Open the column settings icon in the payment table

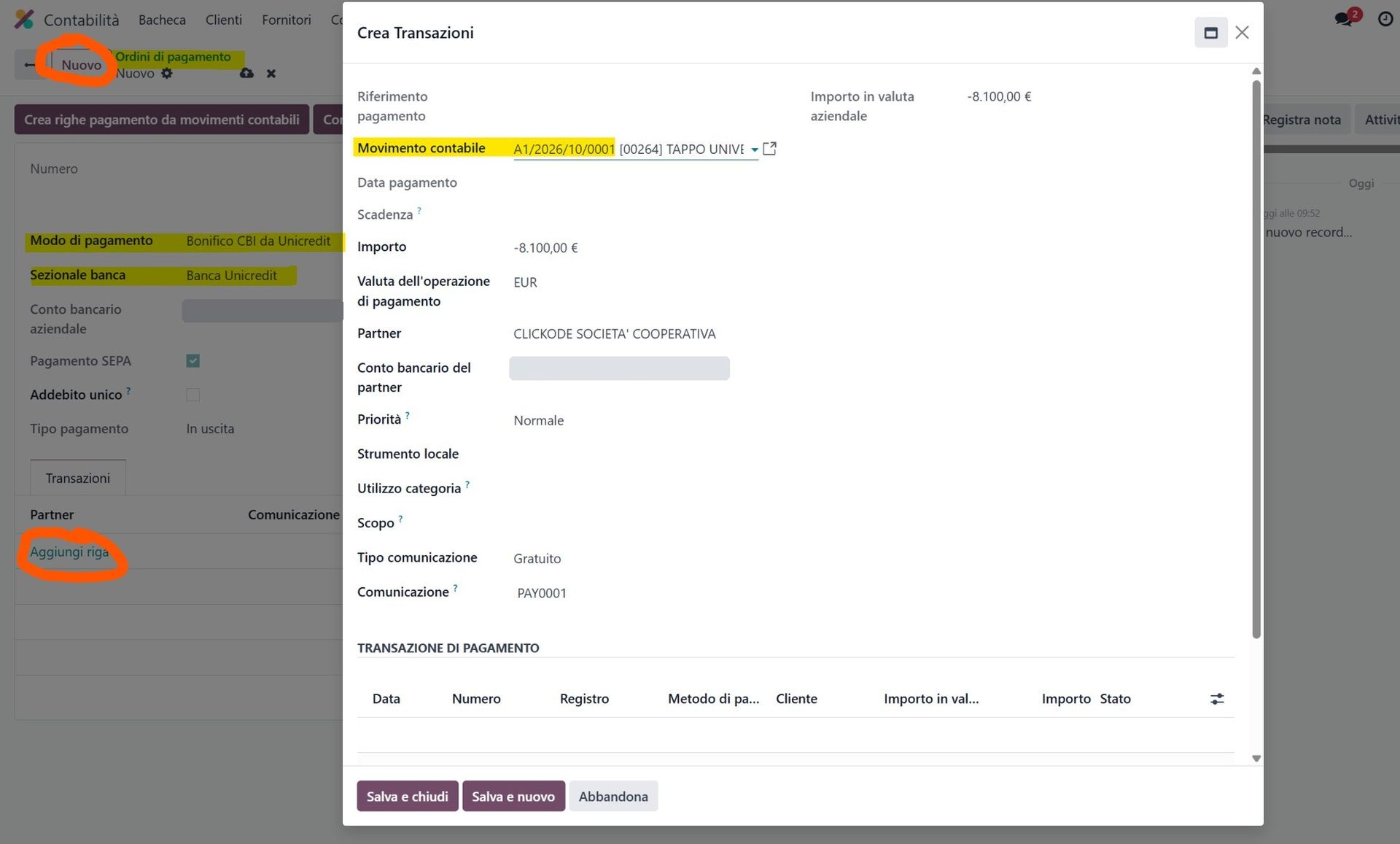pyautogui.click(x=1217, y=699)
